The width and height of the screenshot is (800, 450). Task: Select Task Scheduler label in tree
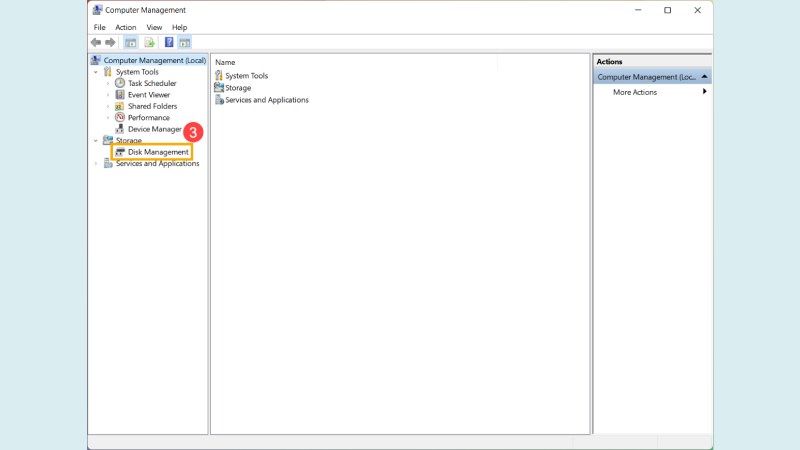click(x=152, y=83)
